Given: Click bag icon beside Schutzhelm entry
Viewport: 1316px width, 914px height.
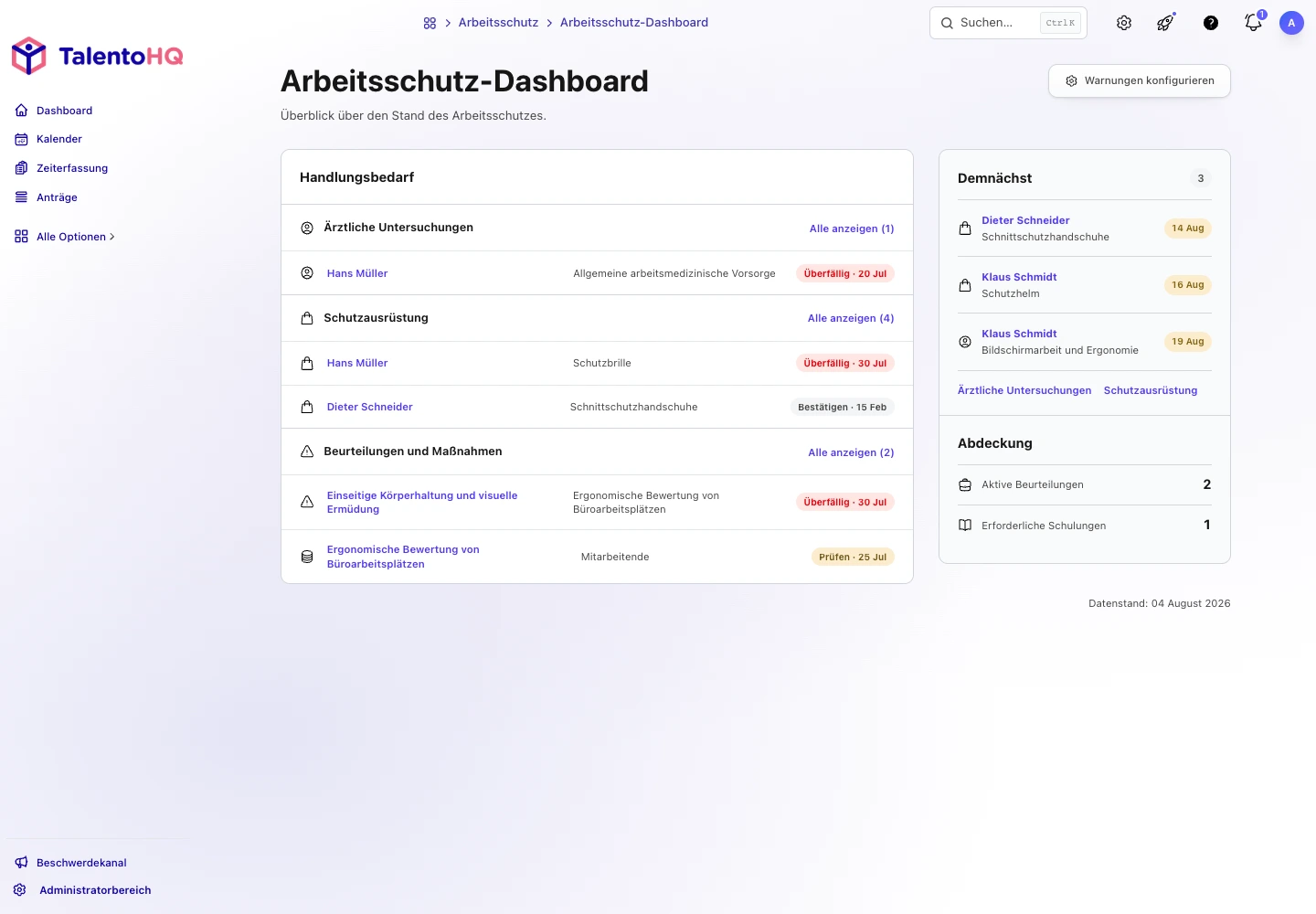Looking at the screenshot, I should (965, 285).
